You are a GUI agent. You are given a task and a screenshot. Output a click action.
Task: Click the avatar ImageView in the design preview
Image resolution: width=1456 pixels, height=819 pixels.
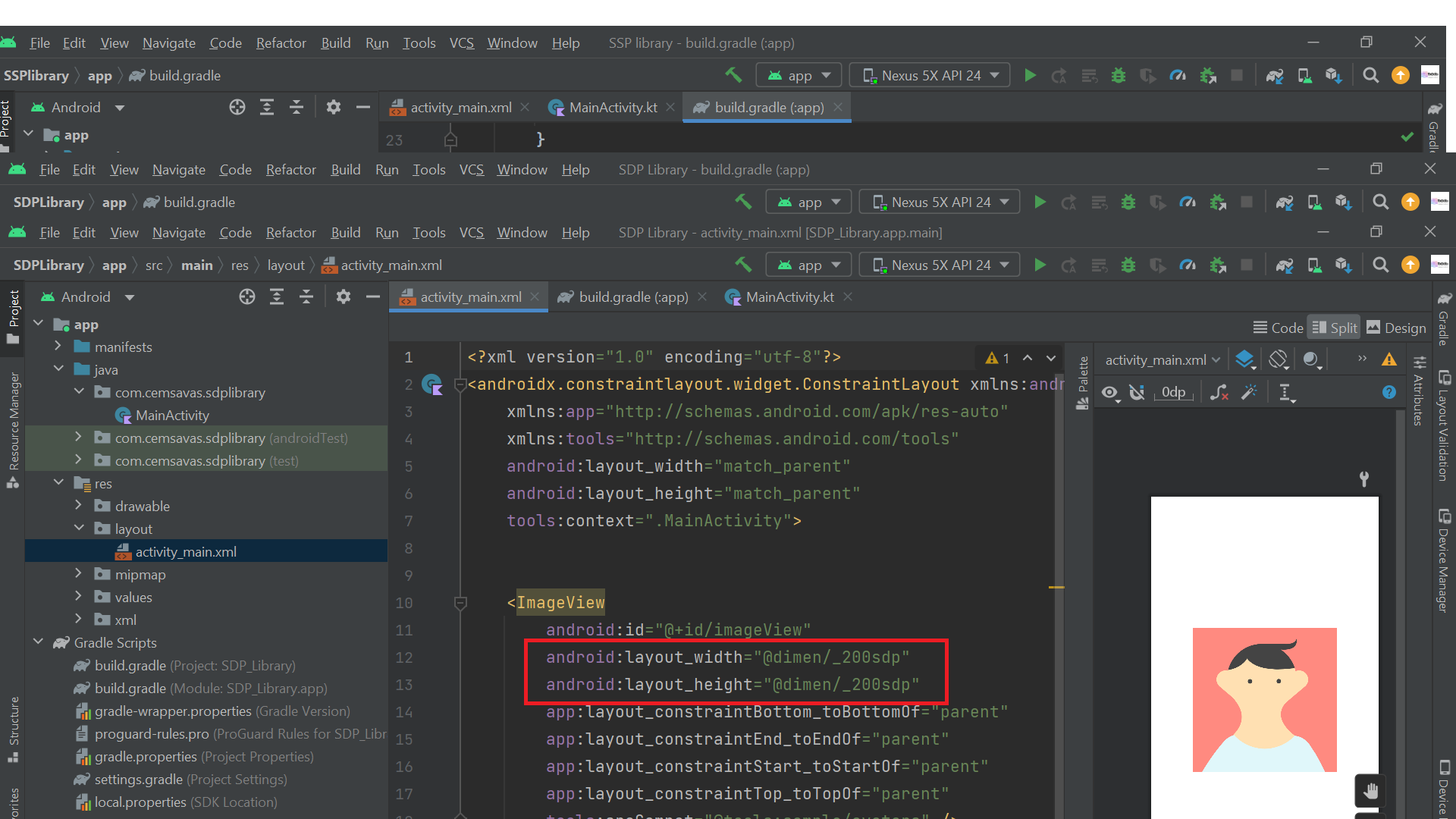click(x=1264, y=699)
